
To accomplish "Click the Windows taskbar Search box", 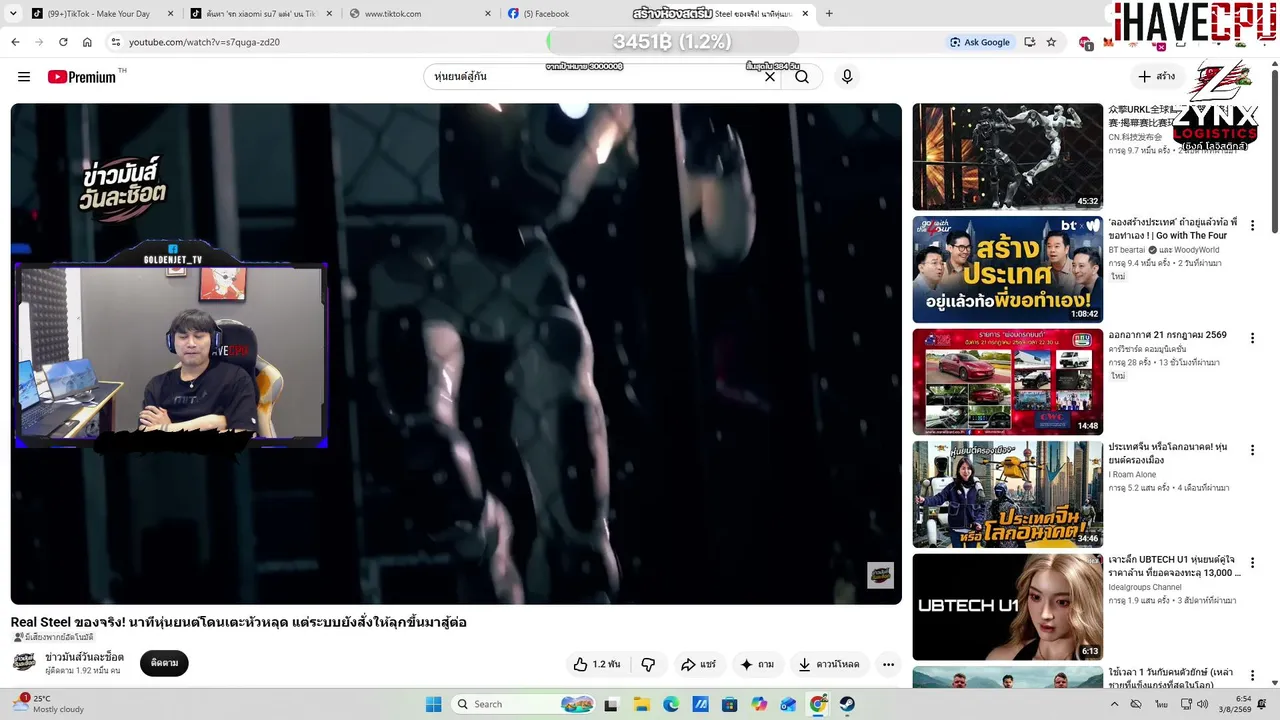I will click(524, 704).
